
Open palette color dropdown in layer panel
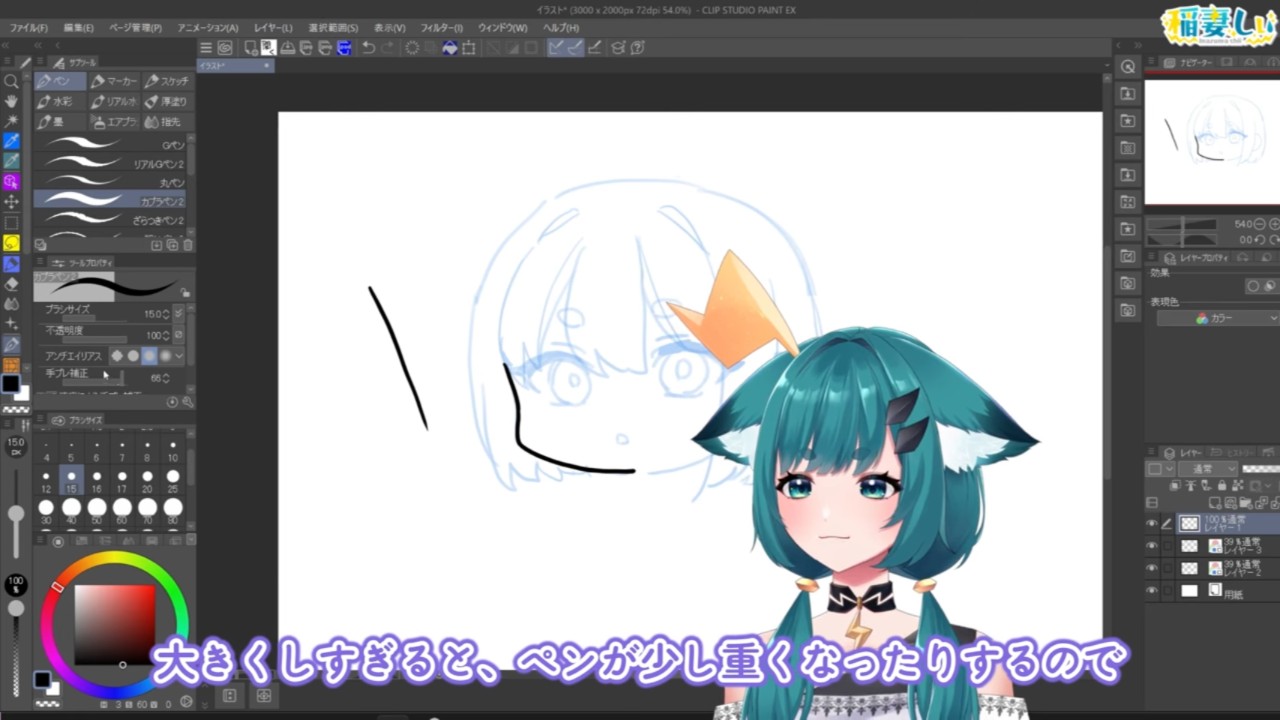(1160, 469)
